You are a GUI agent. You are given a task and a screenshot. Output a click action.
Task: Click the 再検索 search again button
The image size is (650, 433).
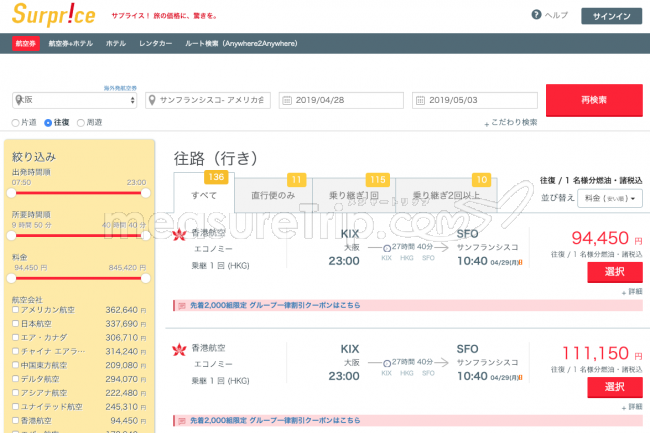click(x=594, y=100)
